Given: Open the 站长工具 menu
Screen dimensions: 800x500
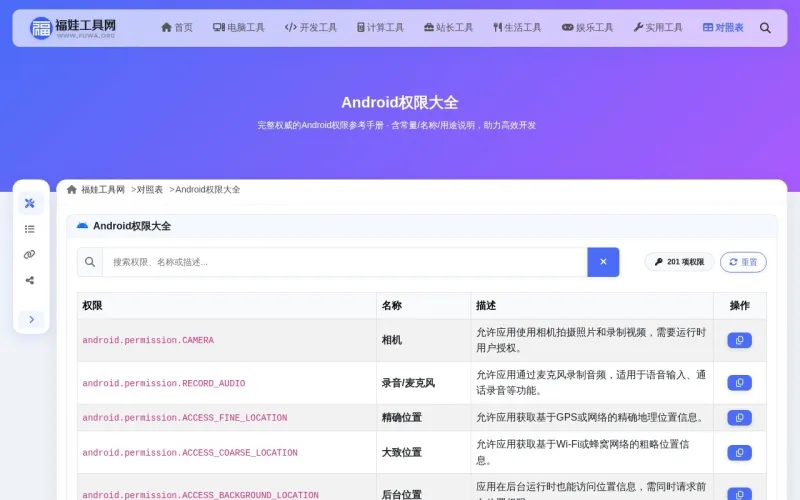Looking at the screenshot, I should (448, 28).
